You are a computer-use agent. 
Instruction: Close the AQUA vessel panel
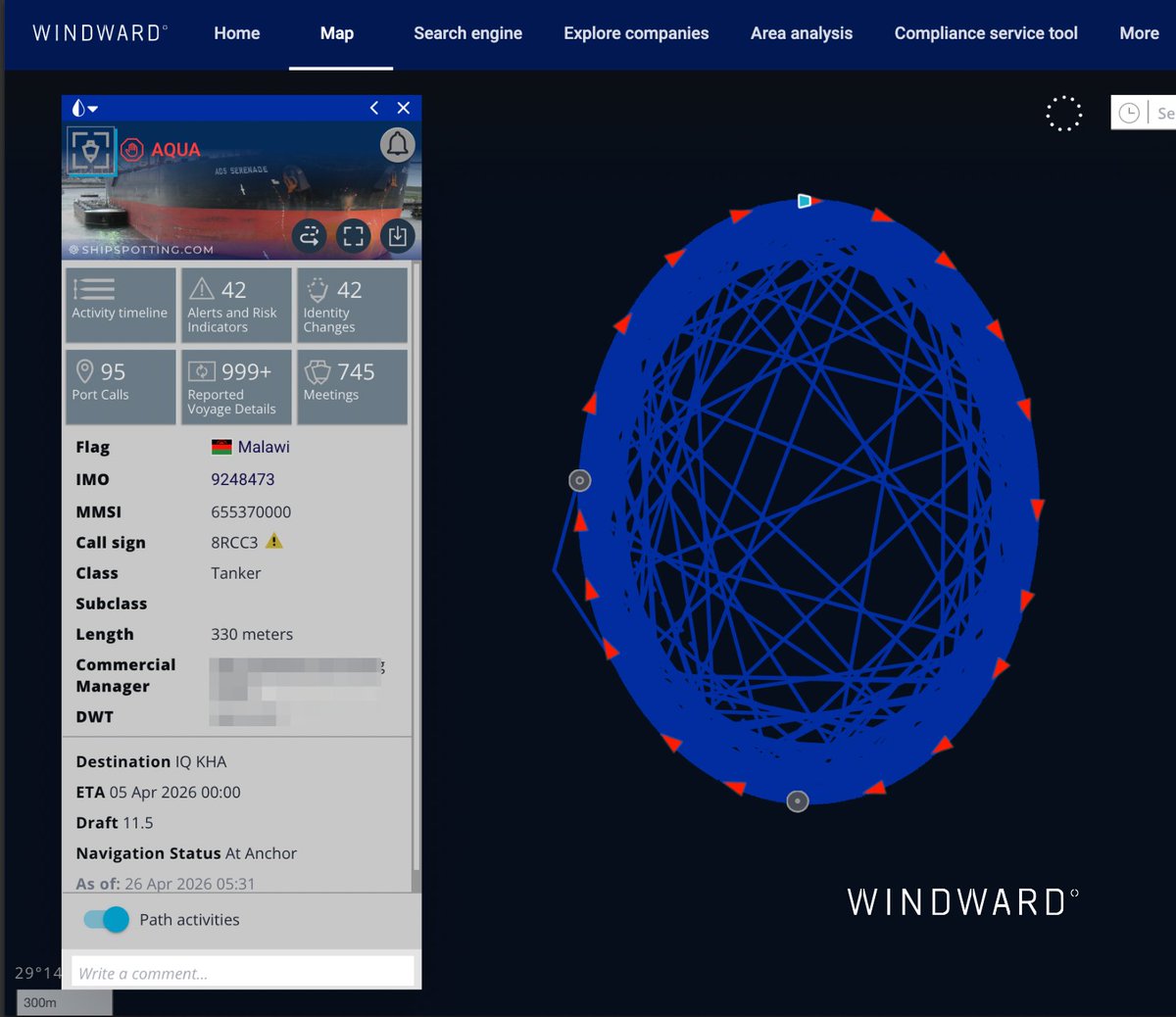(x=404, y=108)
